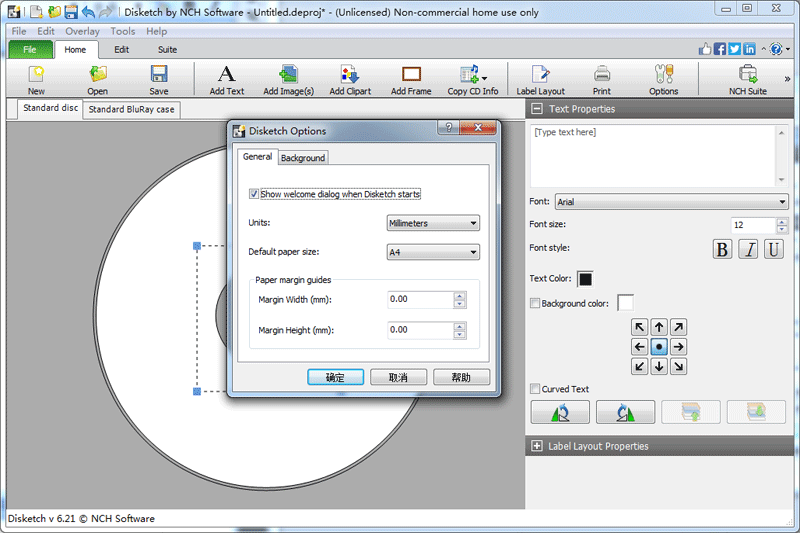
Task: Click quick-access open folder icon in title bar
Action: (54, 11)
